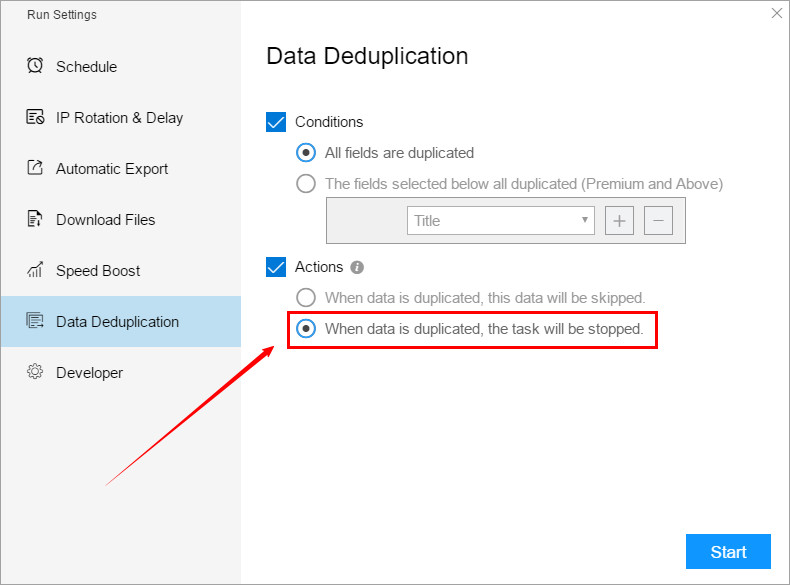Click the IP Rotation & Delay icon
This screenshot has width=790, height=585.
[x=35, y=117]
